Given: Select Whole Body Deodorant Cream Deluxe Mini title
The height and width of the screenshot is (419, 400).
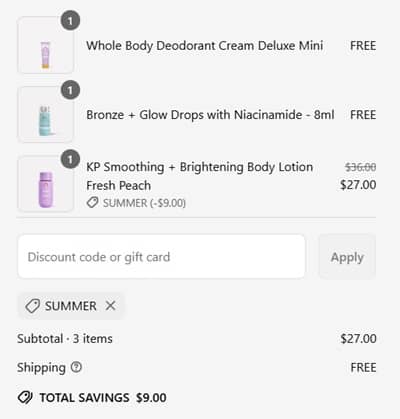Looking at the screenshot, I should point(205,46).
